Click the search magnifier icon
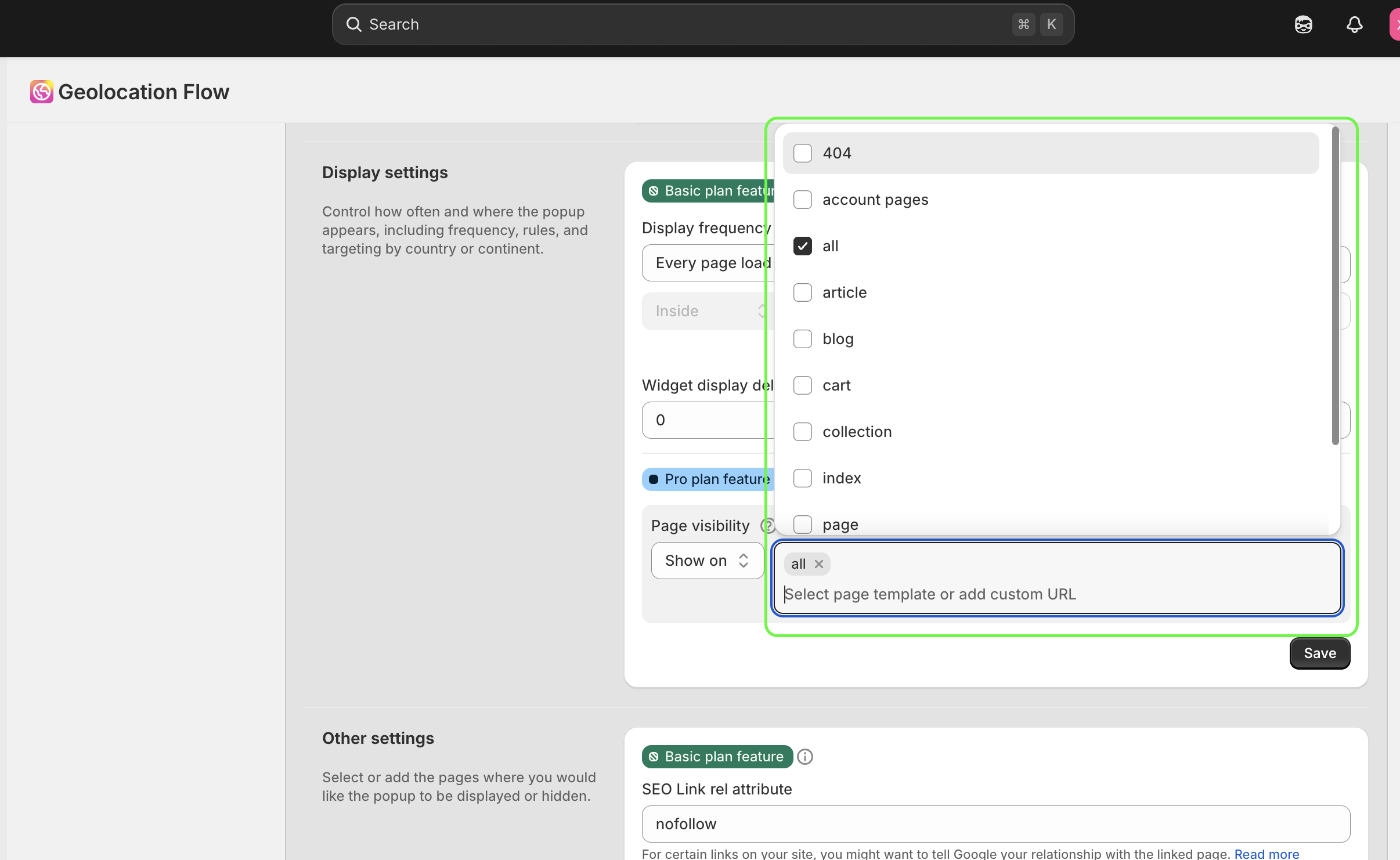The height and width of the screenshot is (860, 1400). (353, 24)
